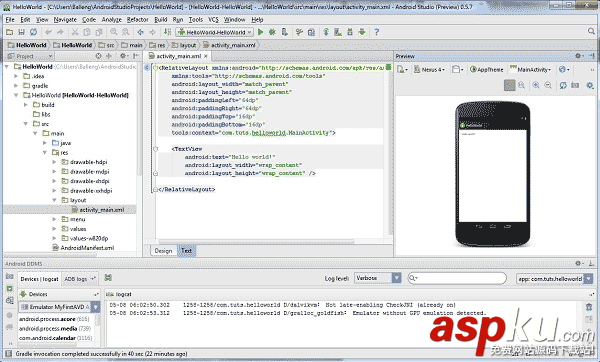Open the MainActivity dropdown in Preview
The width and height of the screenshot is (600, 362).
click(x=531, y=70)
